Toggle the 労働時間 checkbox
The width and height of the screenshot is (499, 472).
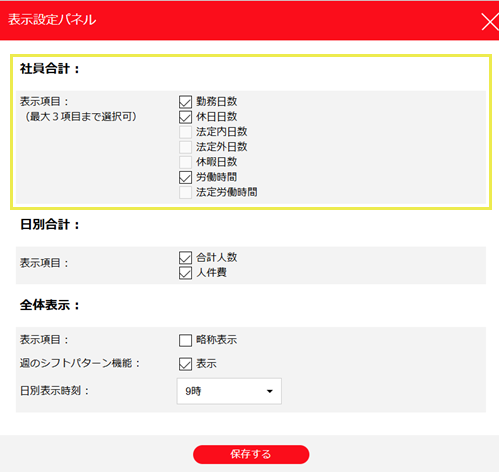tap(185, 177)
